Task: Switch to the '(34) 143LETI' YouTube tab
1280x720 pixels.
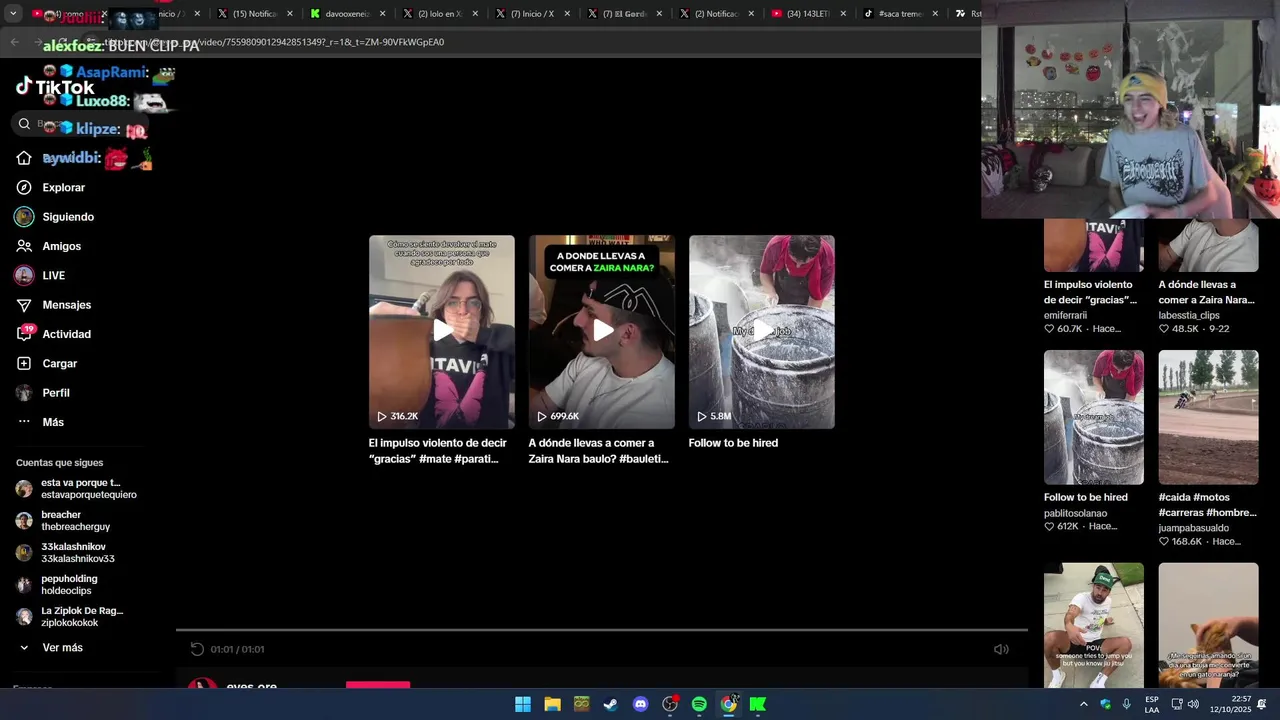Action: [807, 14]
